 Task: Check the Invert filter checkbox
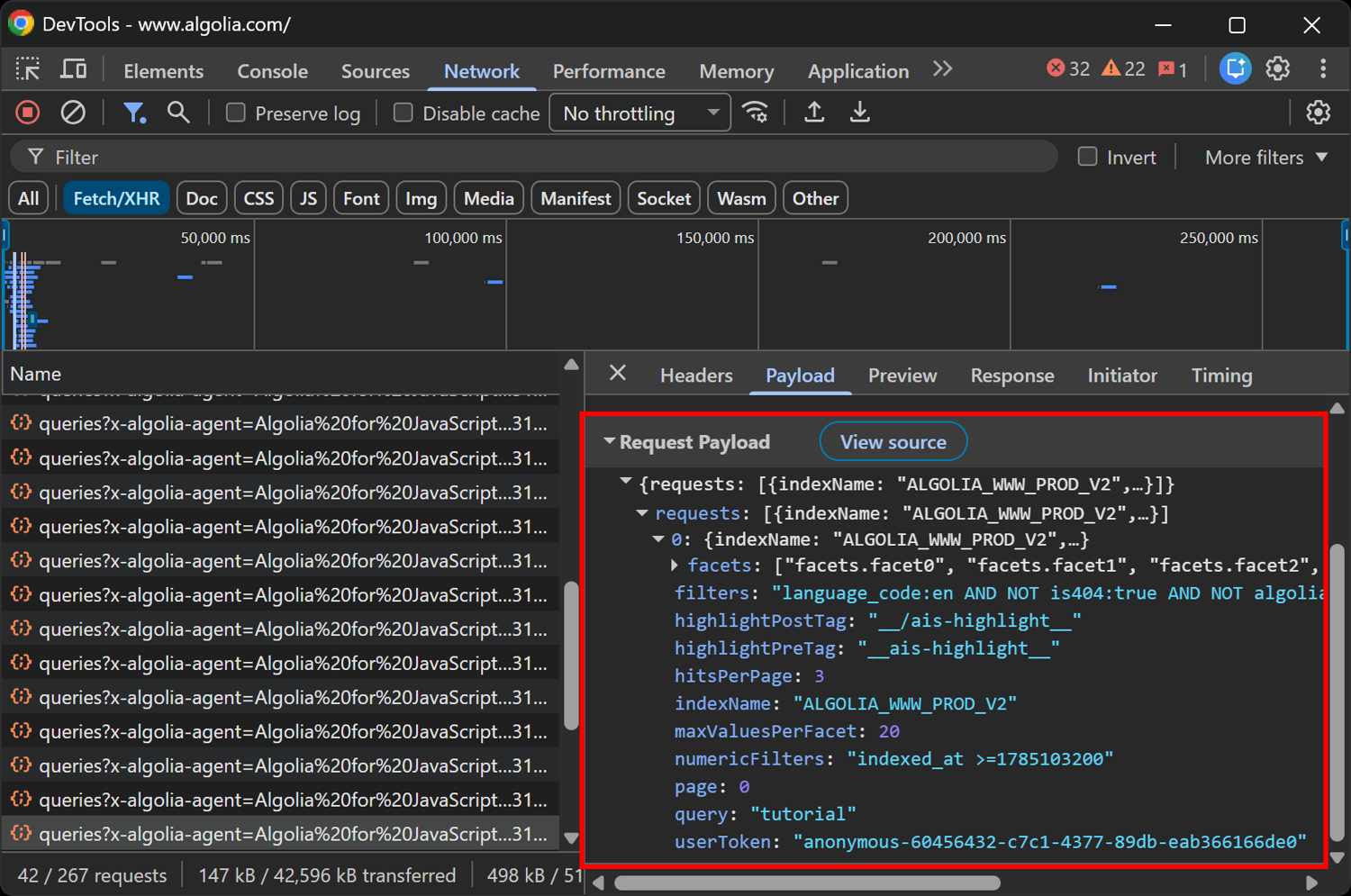click(1088, 157)
